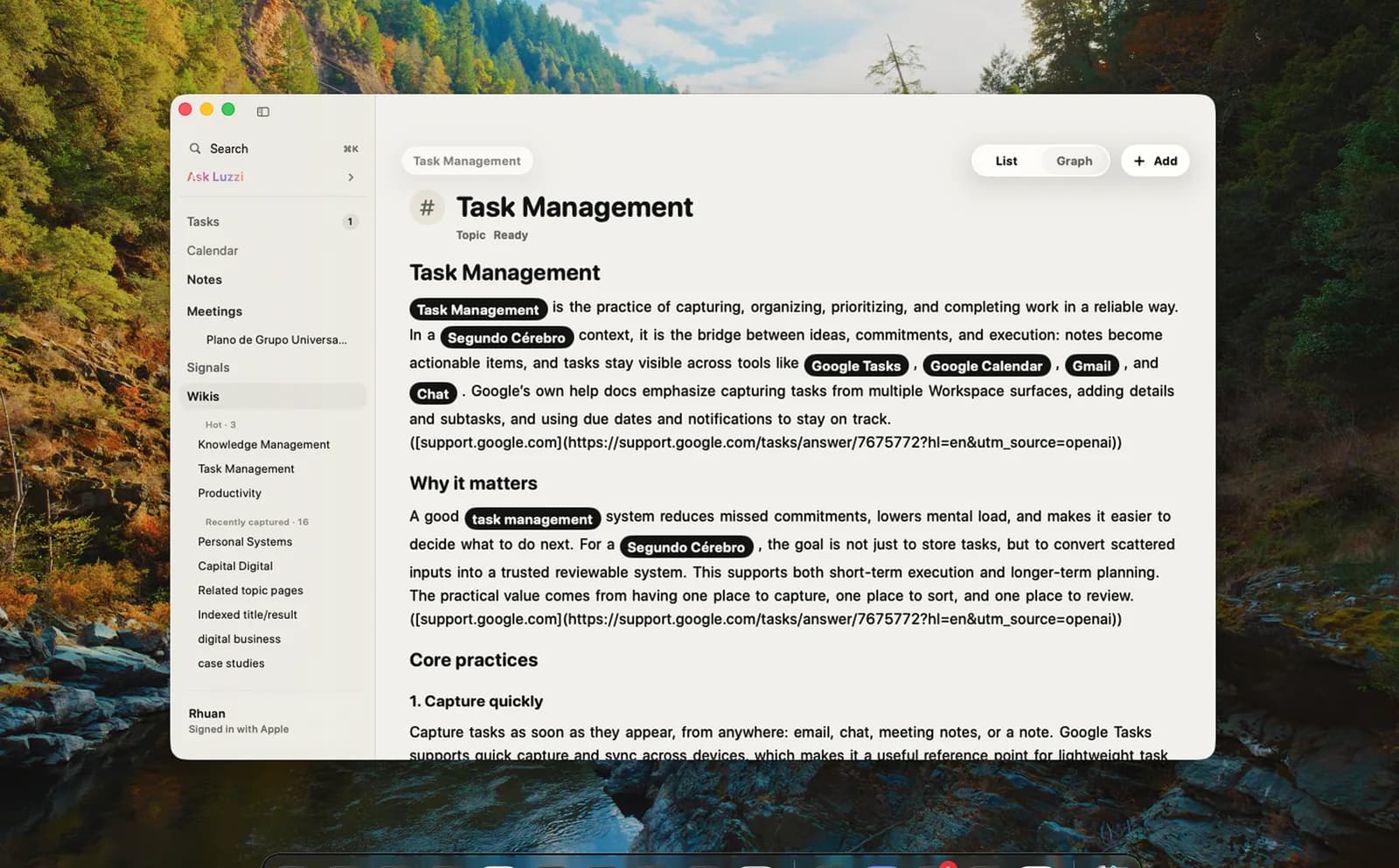This screenshot has width=1399, height=868.
Task: Open case studies wiki entry
Action: 231,664
